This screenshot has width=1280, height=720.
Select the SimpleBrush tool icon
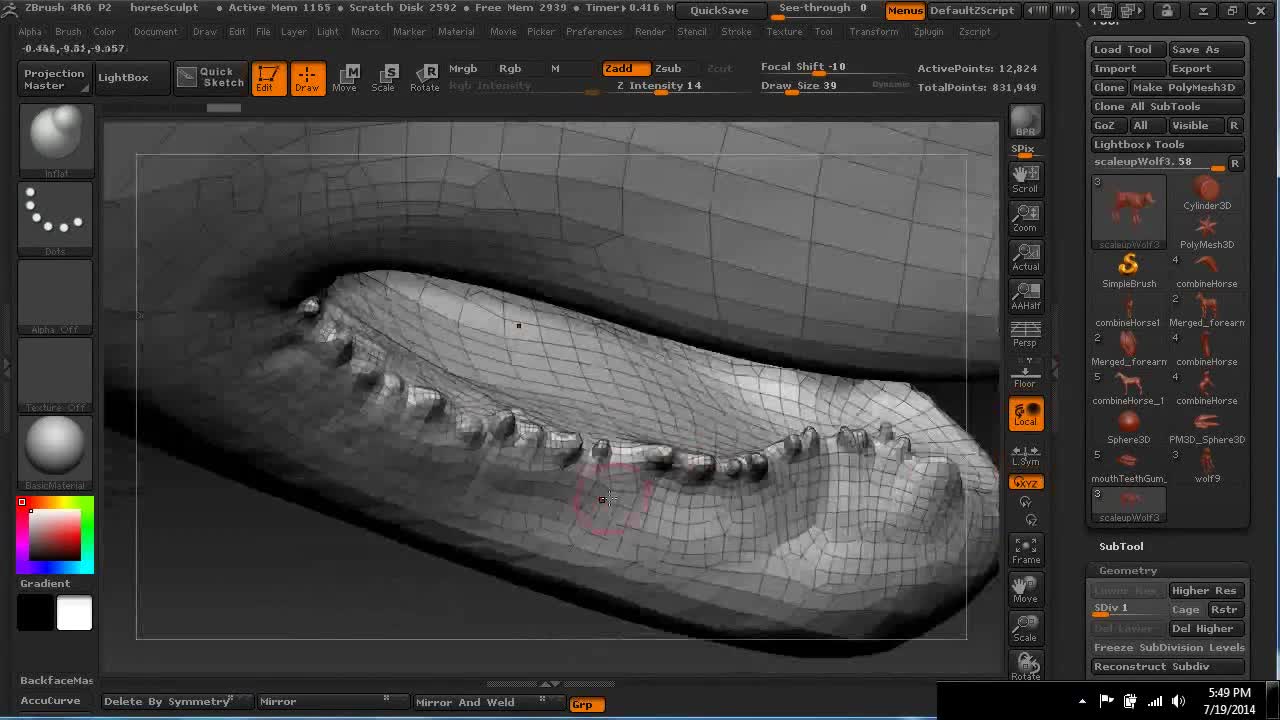1129,271
